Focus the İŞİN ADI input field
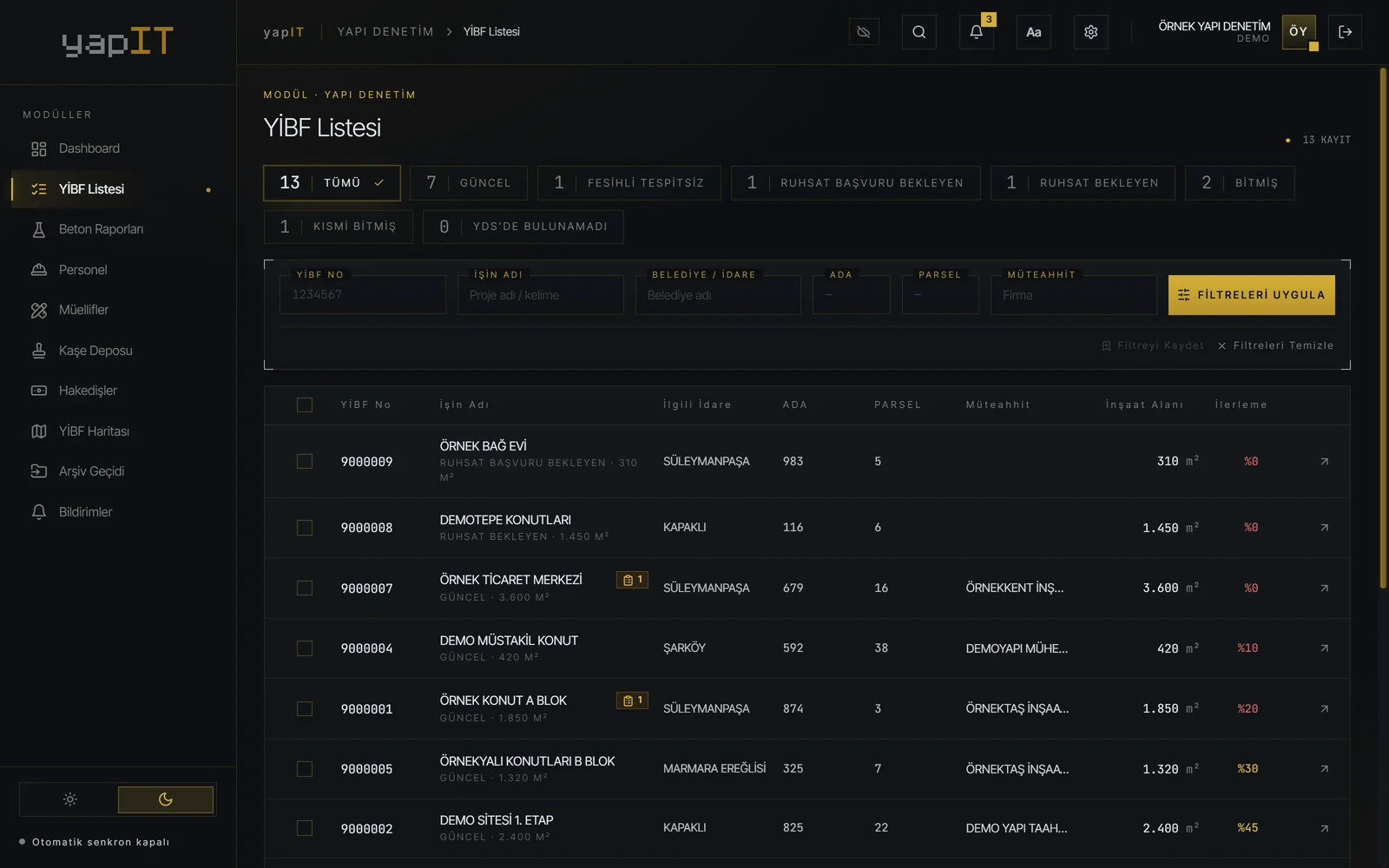 [x=540, y=295]
